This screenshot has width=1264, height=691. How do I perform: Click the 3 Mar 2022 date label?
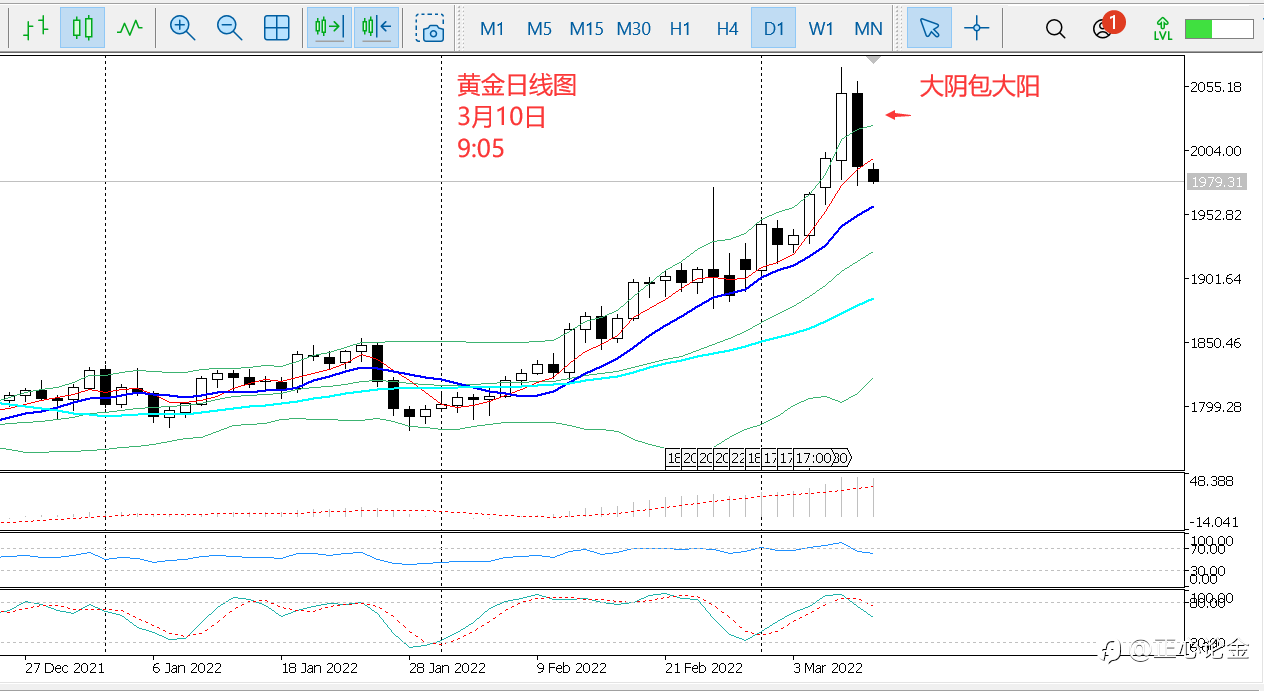pyautogui.click(x=828, y=667)
